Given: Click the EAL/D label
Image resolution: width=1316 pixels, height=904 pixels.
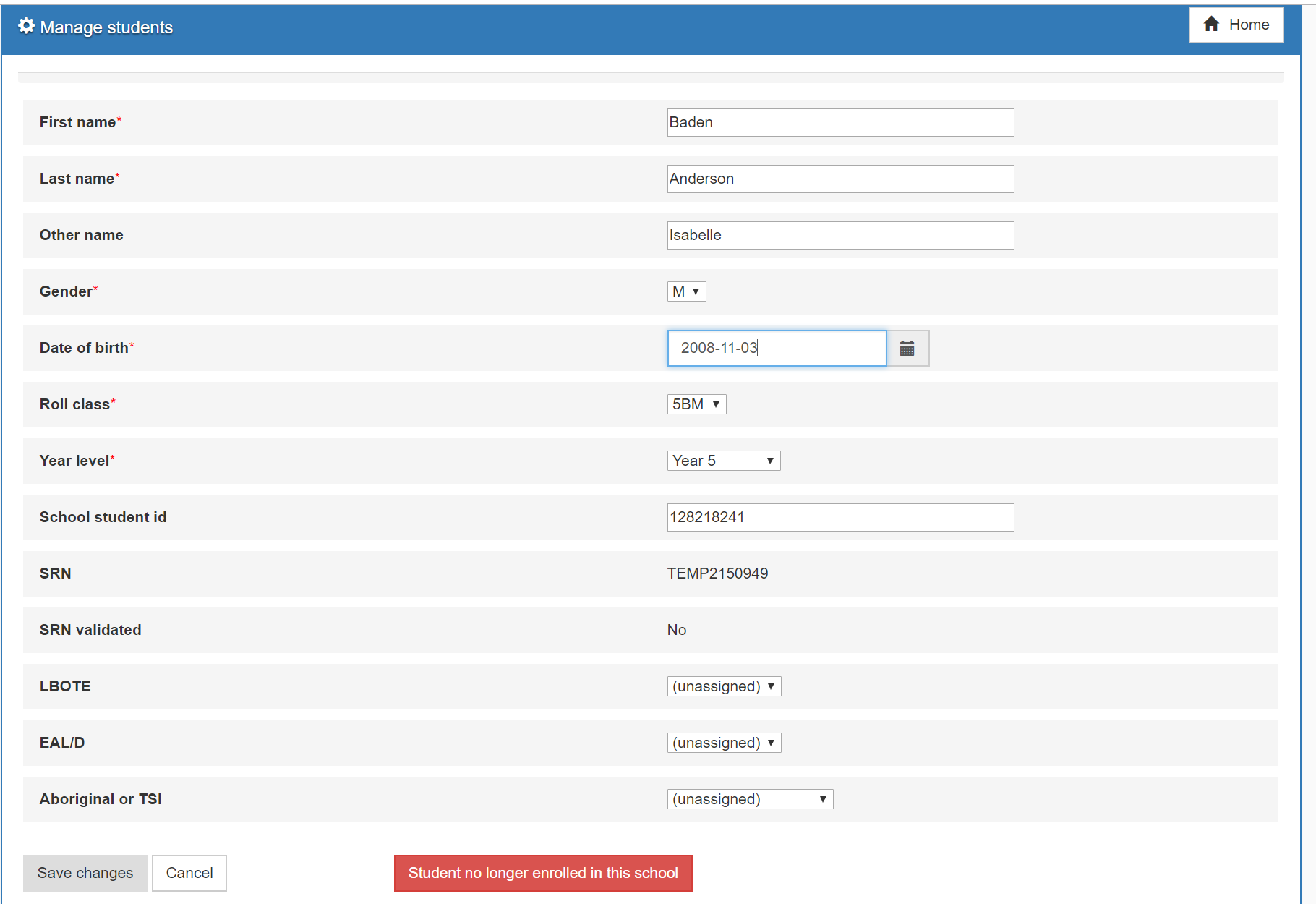Looking at the screenshot, I should pyautogui.click(x=62, y=743).
